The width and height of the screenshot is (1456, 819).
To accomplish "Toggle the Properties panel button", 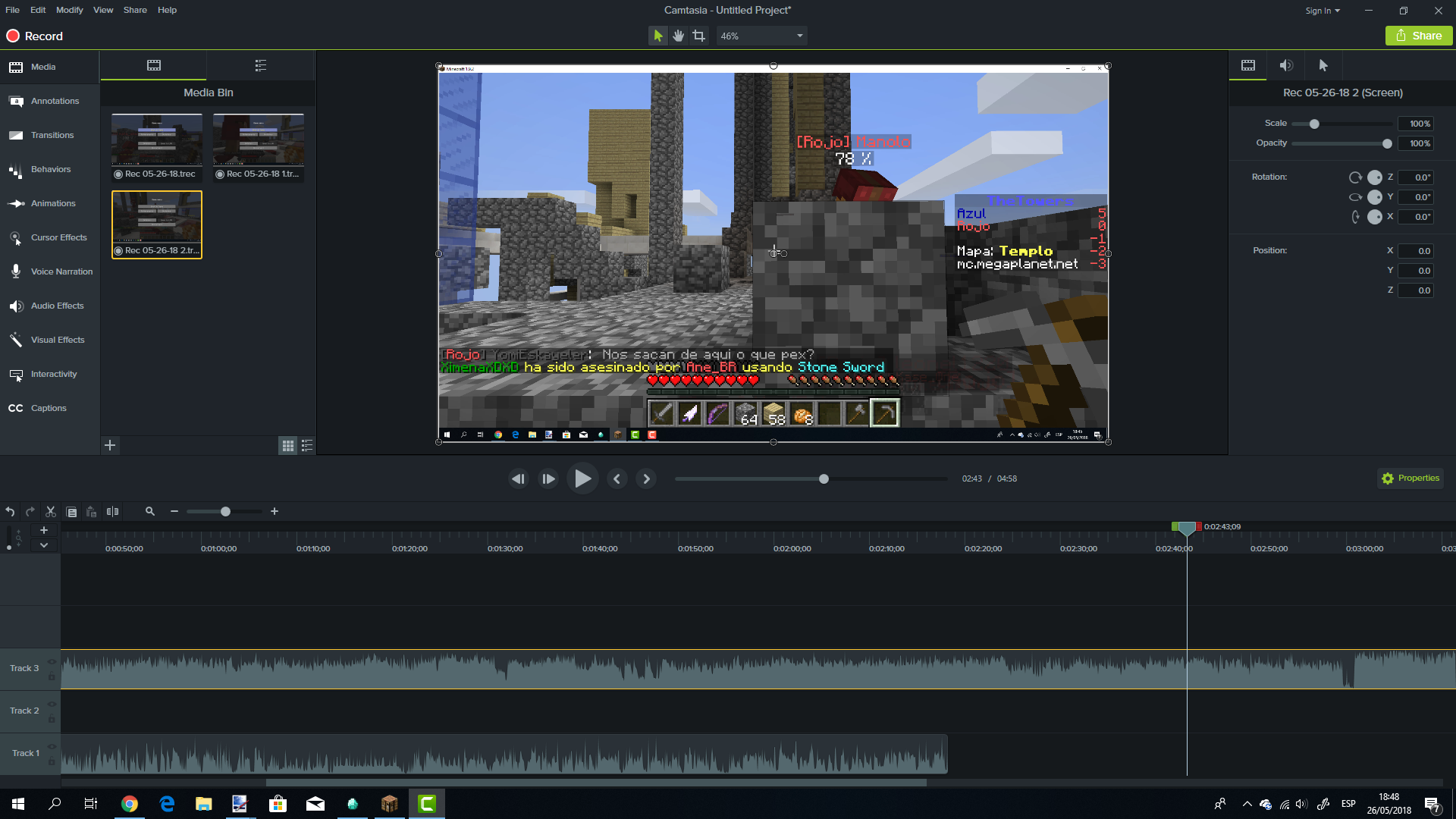I will point(1410,479).
